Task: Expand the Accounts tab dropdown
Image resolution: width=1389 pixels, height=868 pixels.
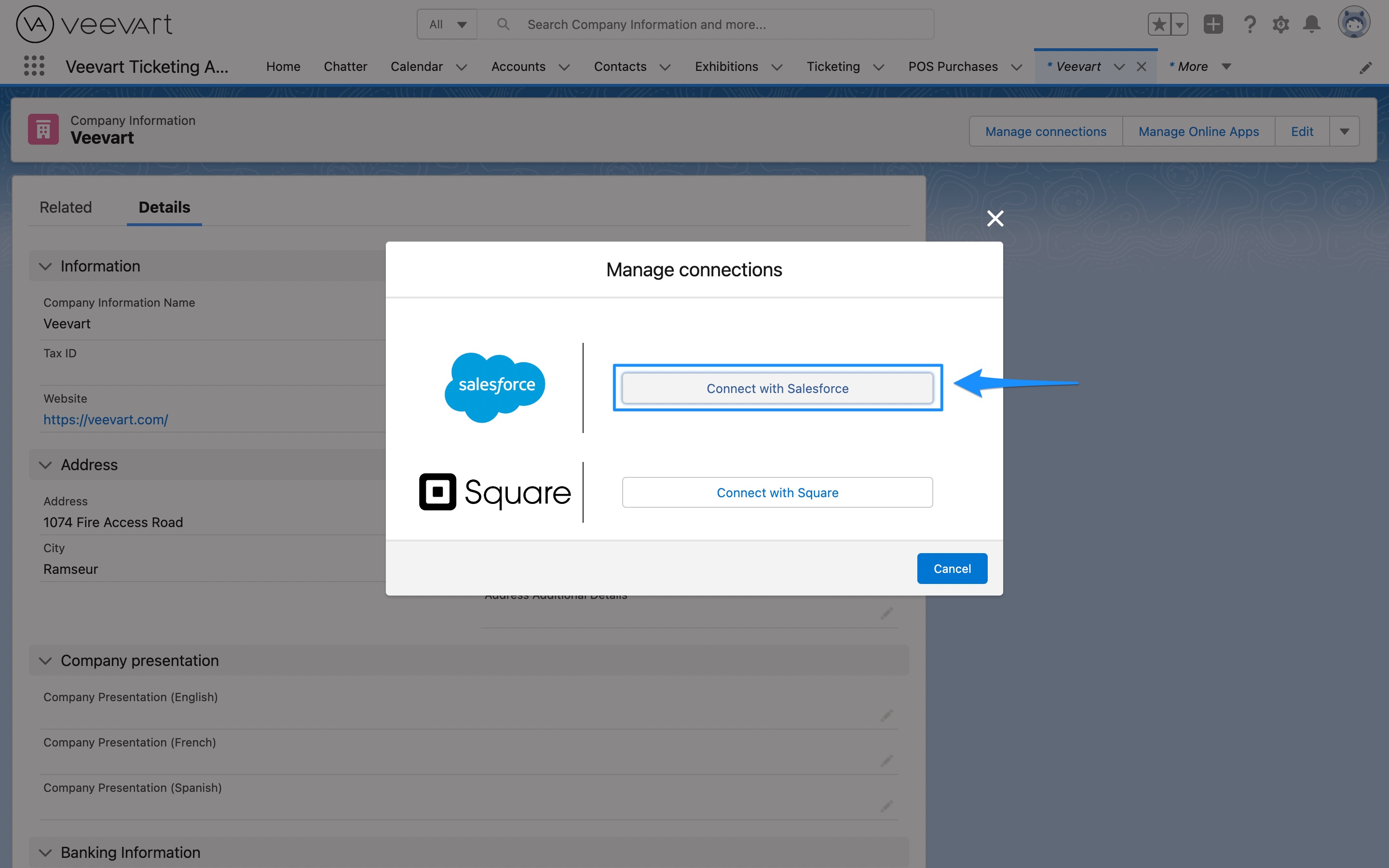Action: pos(564,67)
